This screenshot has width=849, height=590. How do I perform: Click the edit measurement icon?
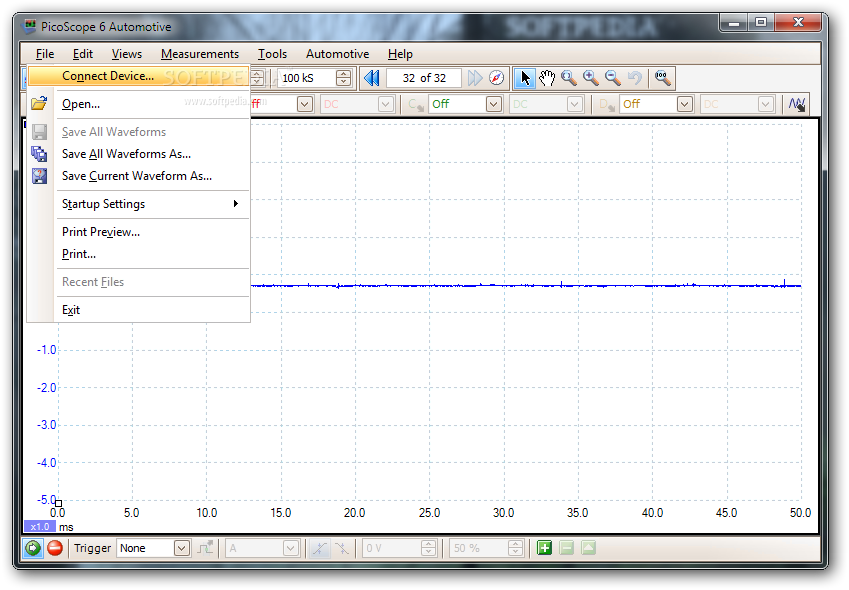589,548
